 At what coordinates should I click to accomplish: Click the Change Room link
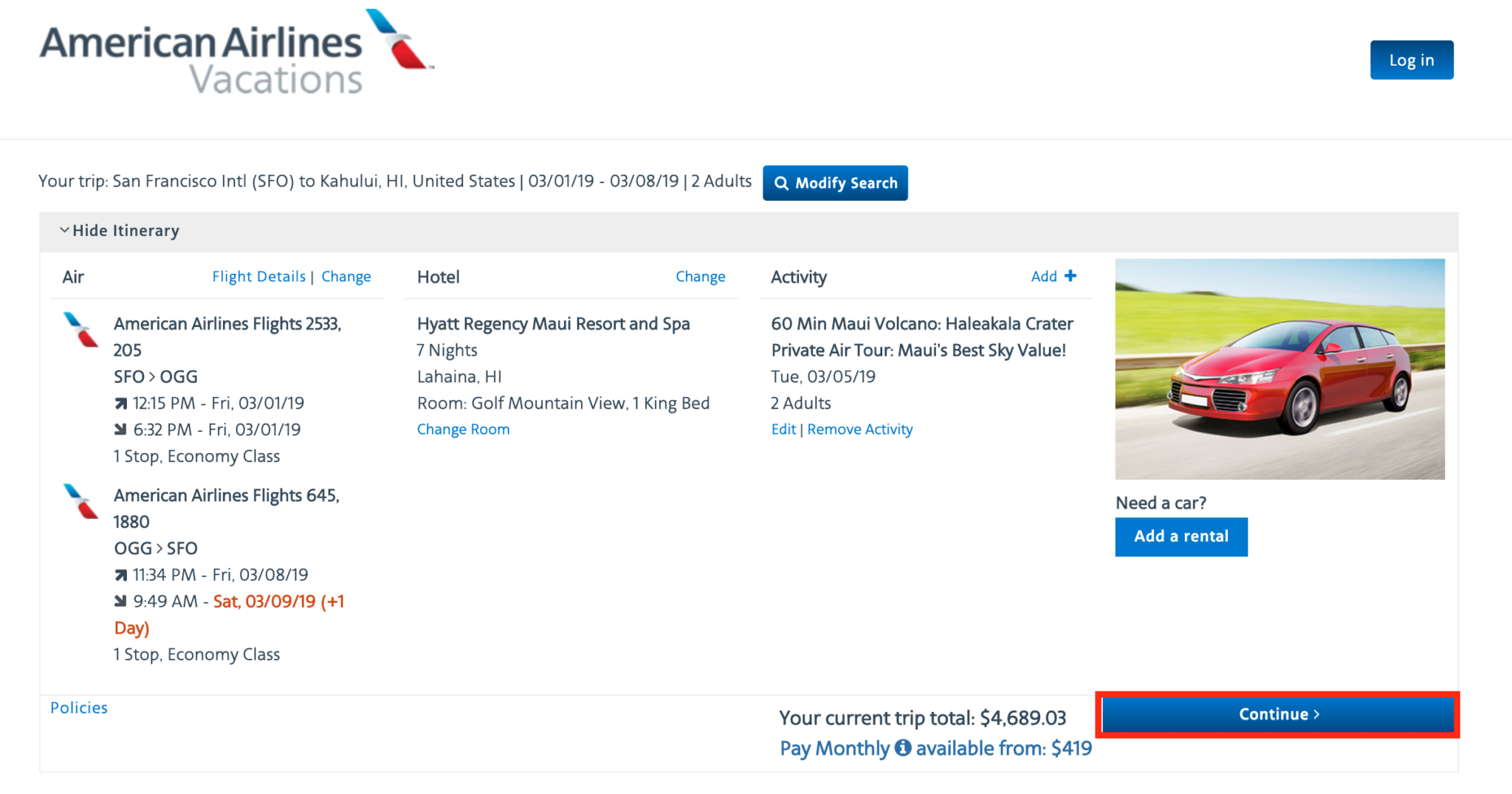463,429
